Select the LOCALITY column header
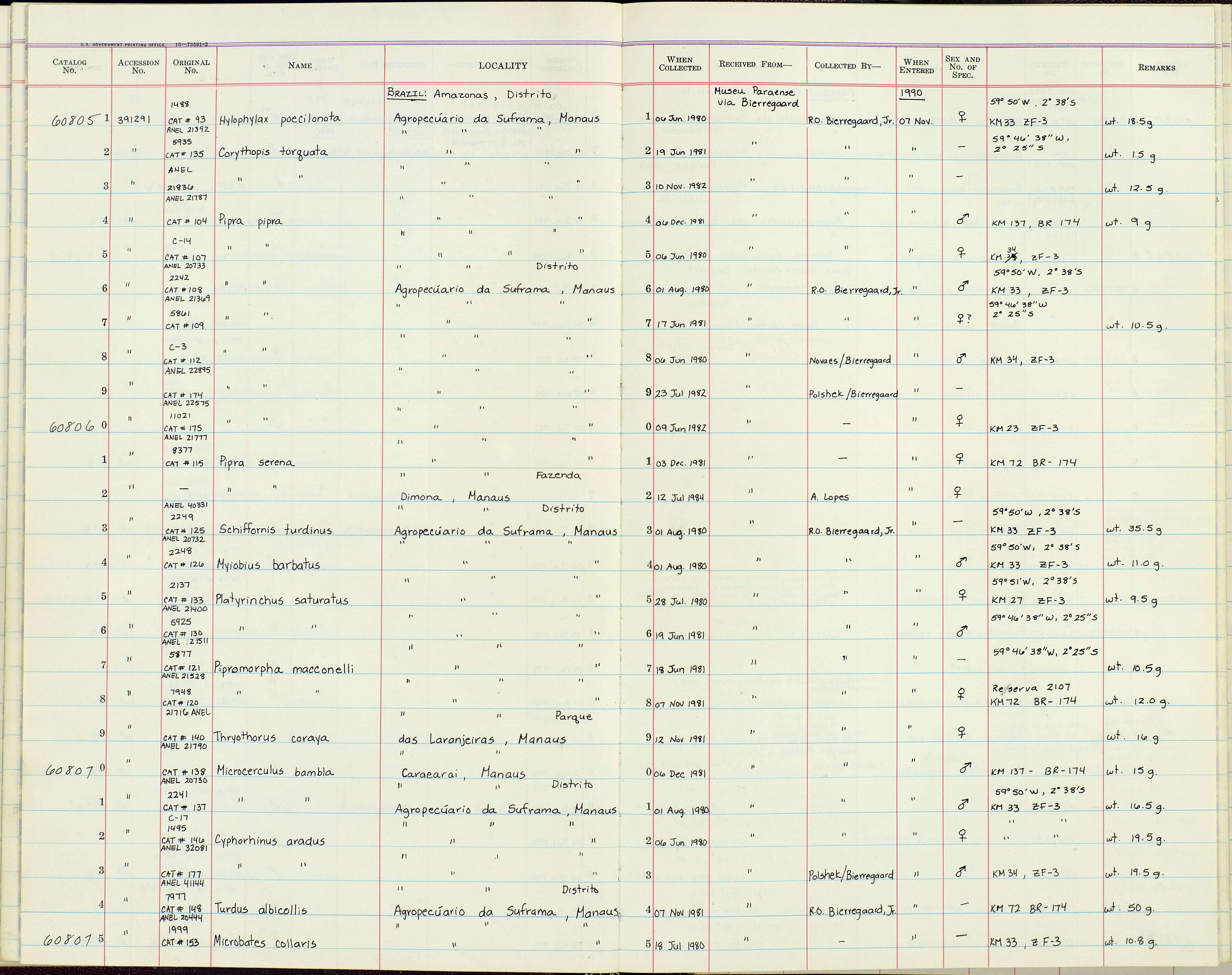The height and width of the screenshot is (975, 1232). 503,66
